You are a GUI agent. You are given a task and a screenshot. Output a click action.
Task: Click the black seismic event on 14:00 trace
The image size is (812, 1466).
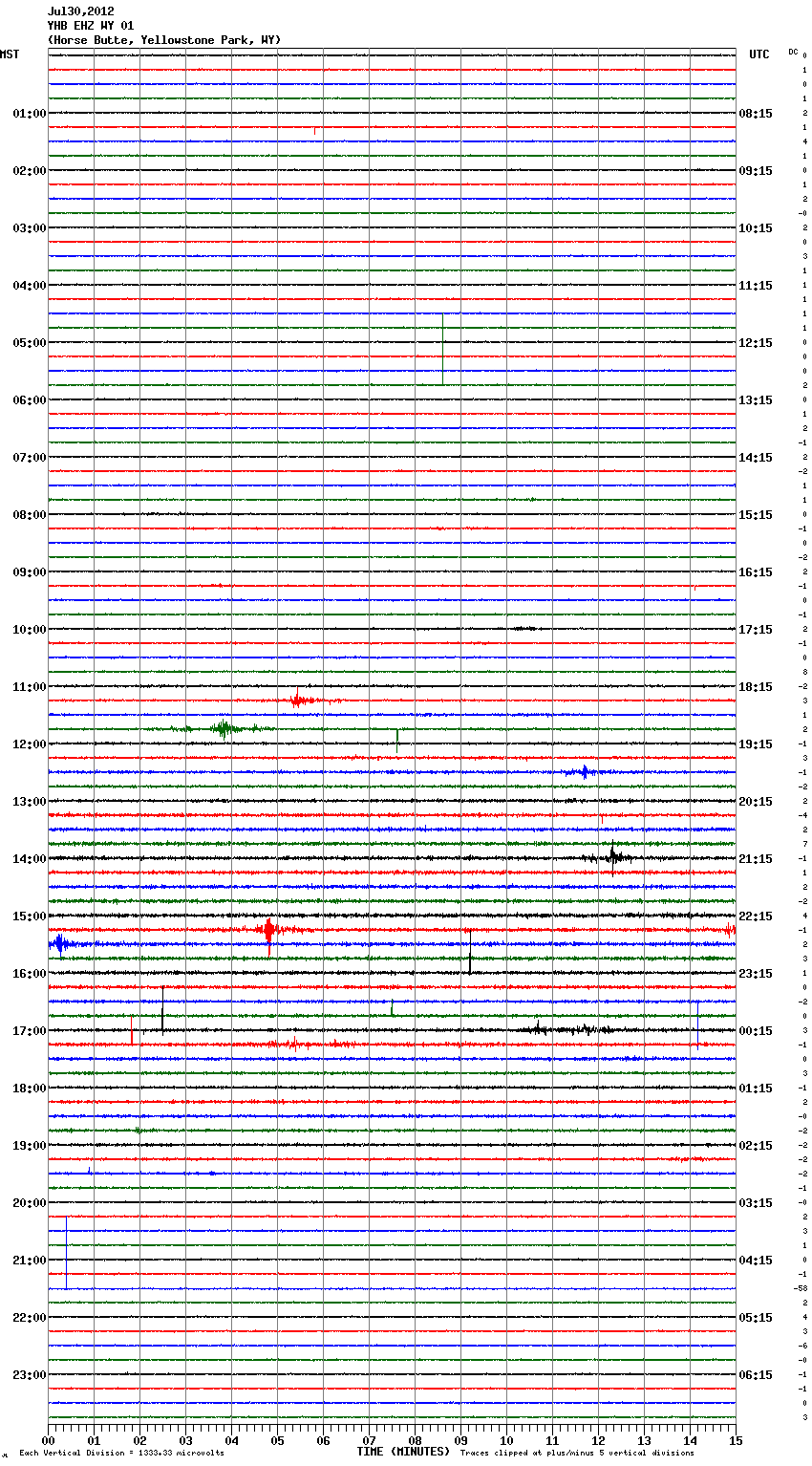(x=612, y=857)
